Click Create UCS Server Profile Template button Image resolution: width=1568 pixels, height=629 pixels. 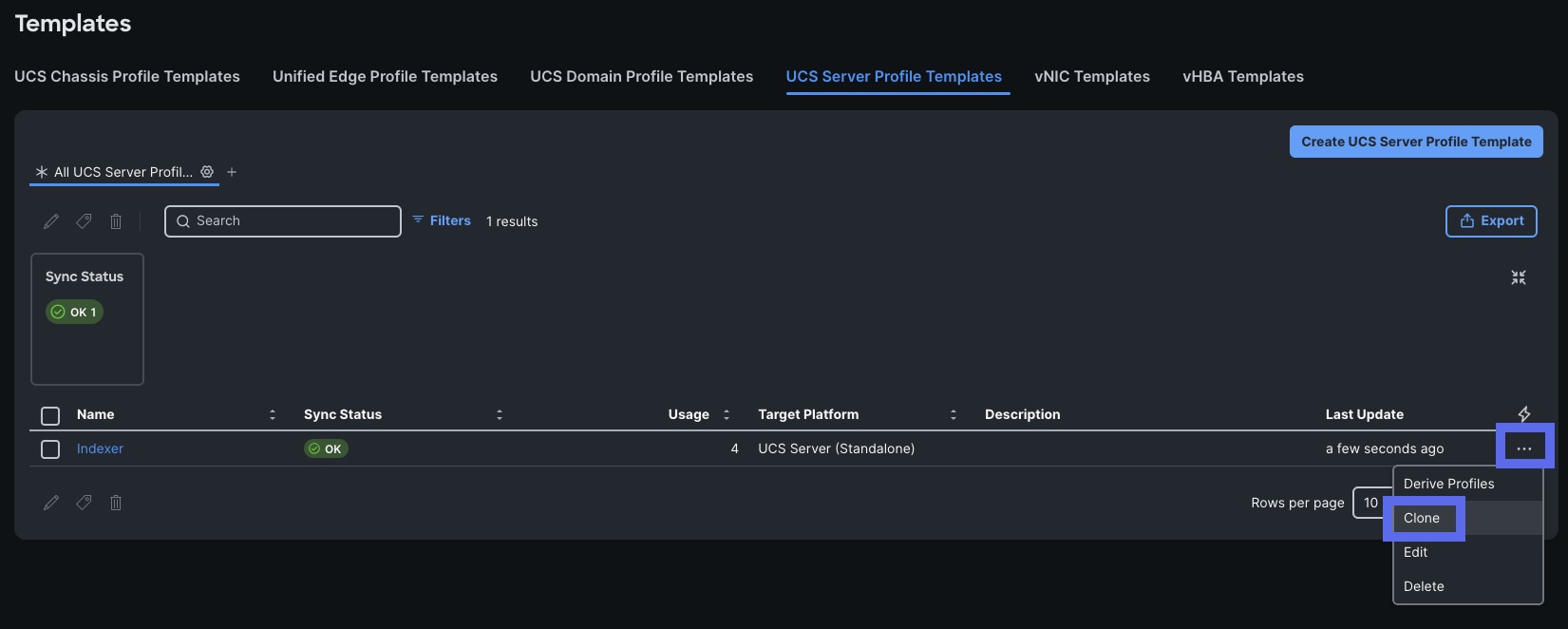pos(1415,142)
